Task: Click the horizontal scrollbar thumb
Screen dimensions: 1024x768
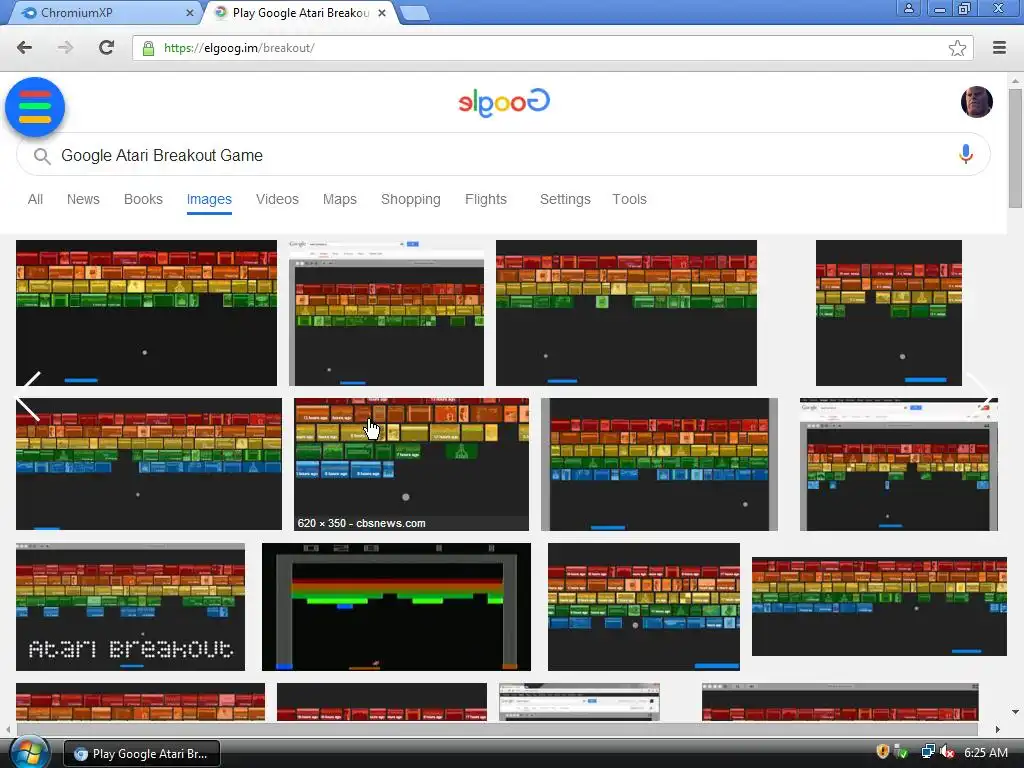Action: coord(497,729)
